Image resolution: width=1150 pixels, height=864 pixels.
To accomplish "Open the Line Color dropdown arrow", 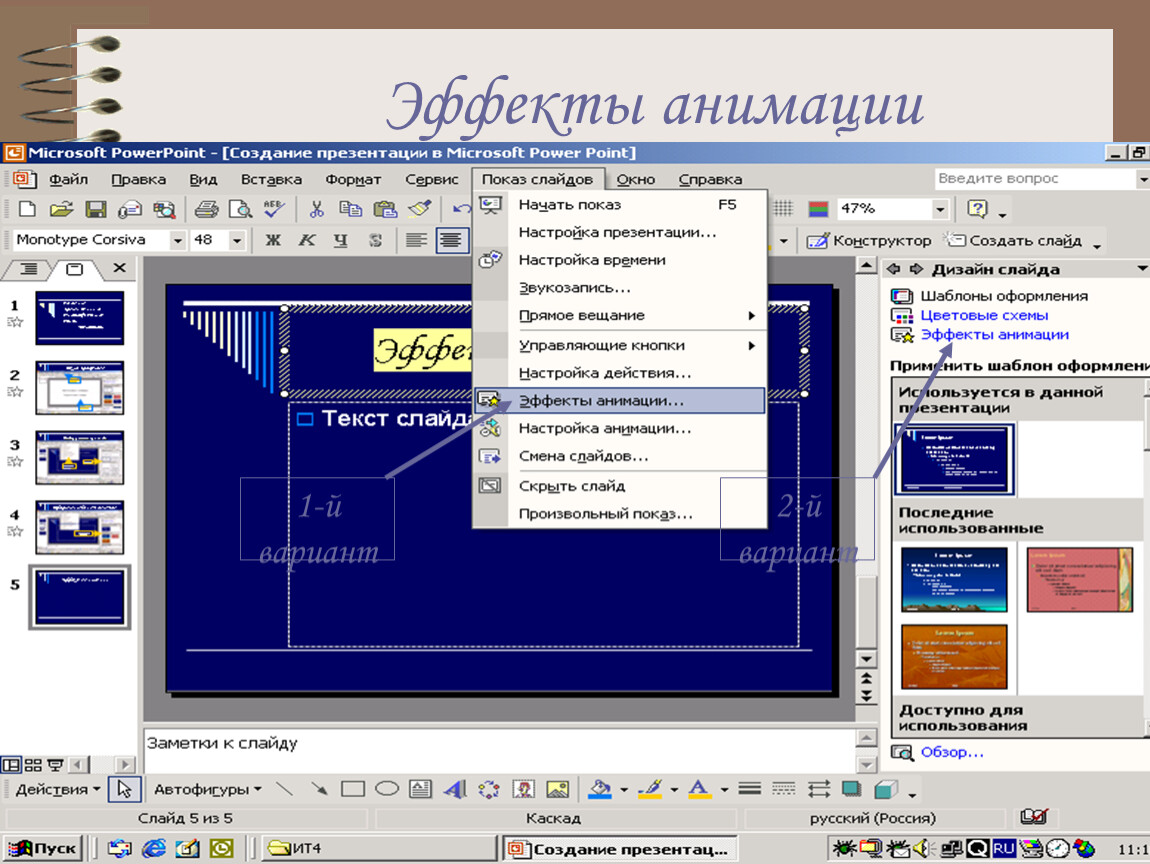I will tap(673, 790).
